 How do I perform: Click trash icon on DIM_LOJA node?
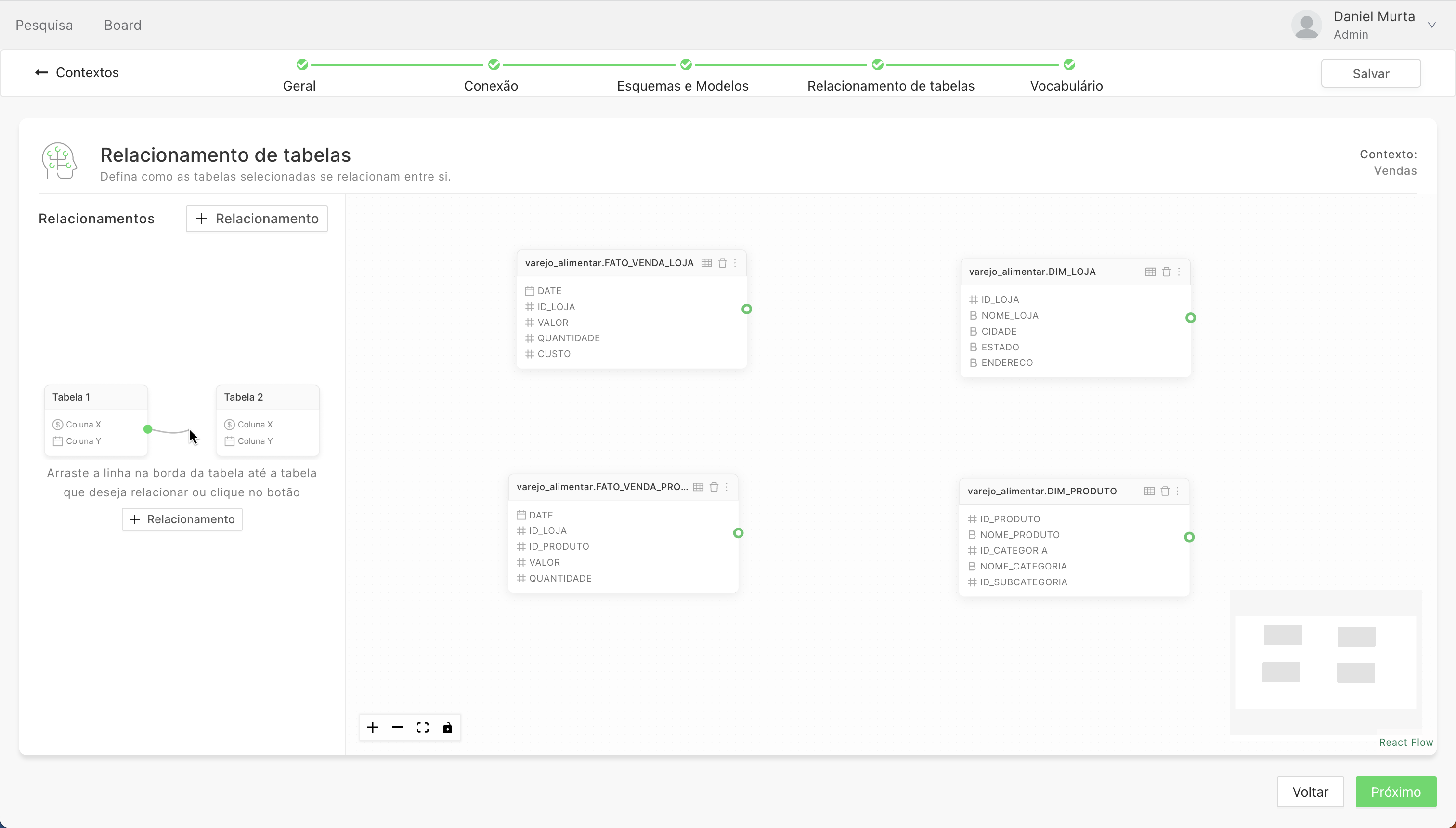tap(1166, 272)
